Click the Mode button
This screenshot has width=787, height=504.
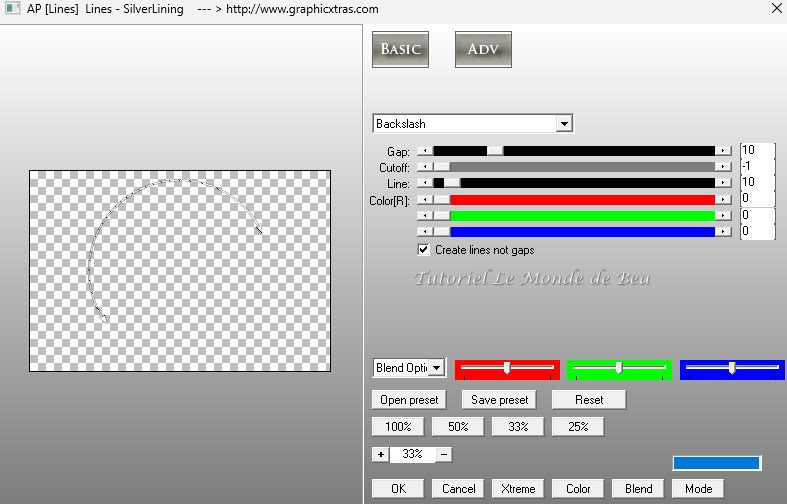(698, 488)
